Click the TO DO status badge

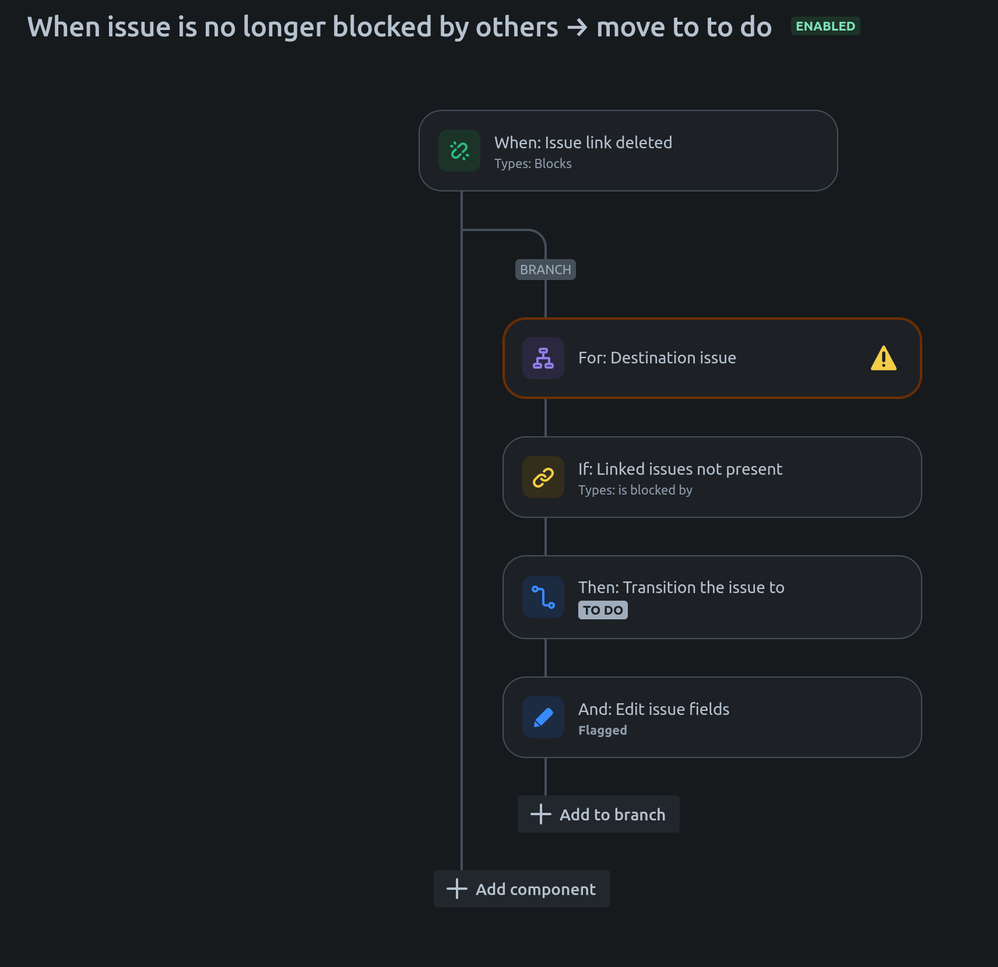602,609
